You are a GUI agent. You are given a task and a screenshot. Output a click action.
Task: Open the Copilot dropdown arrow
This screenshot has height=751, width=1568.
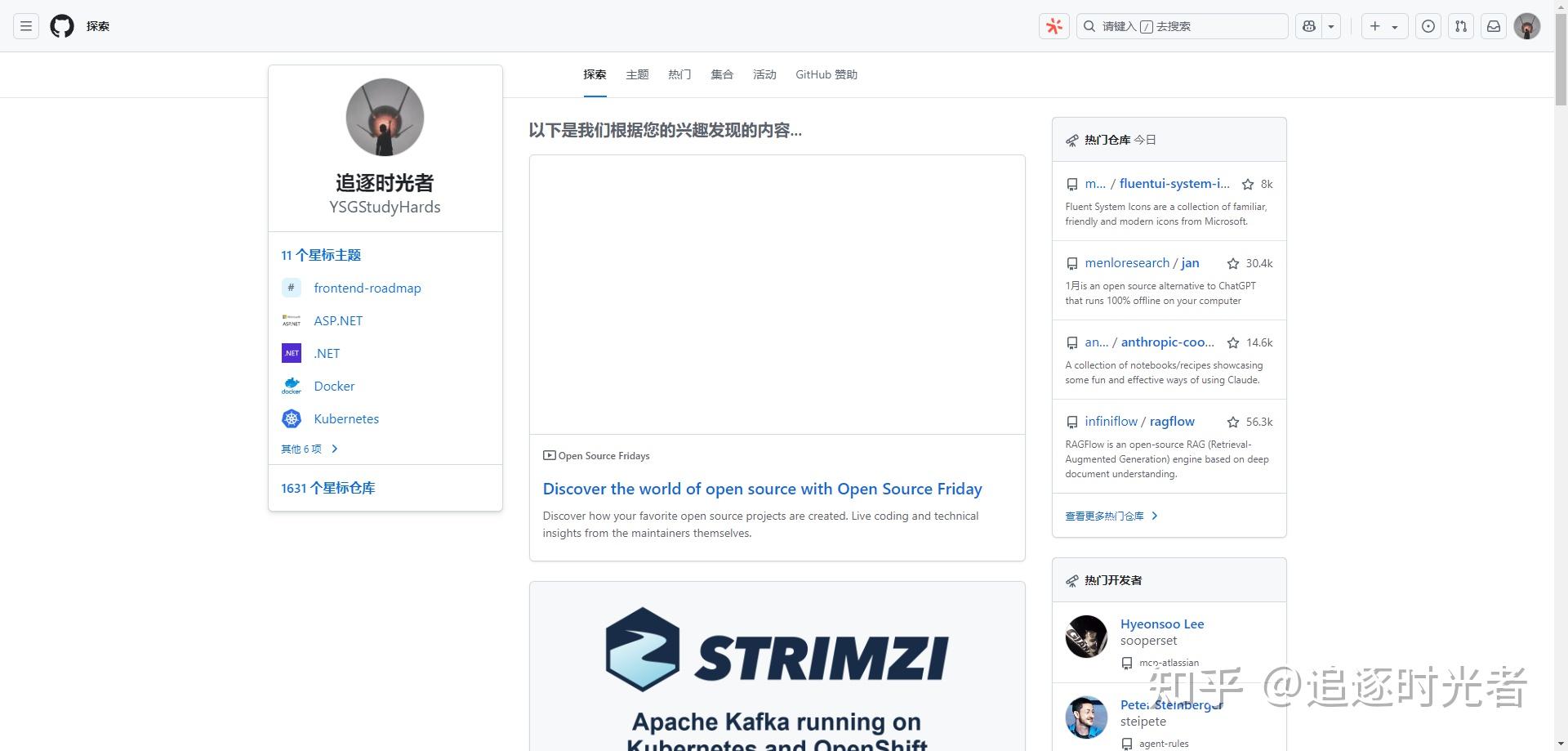pyautogui.click(x=1330, y=26)
